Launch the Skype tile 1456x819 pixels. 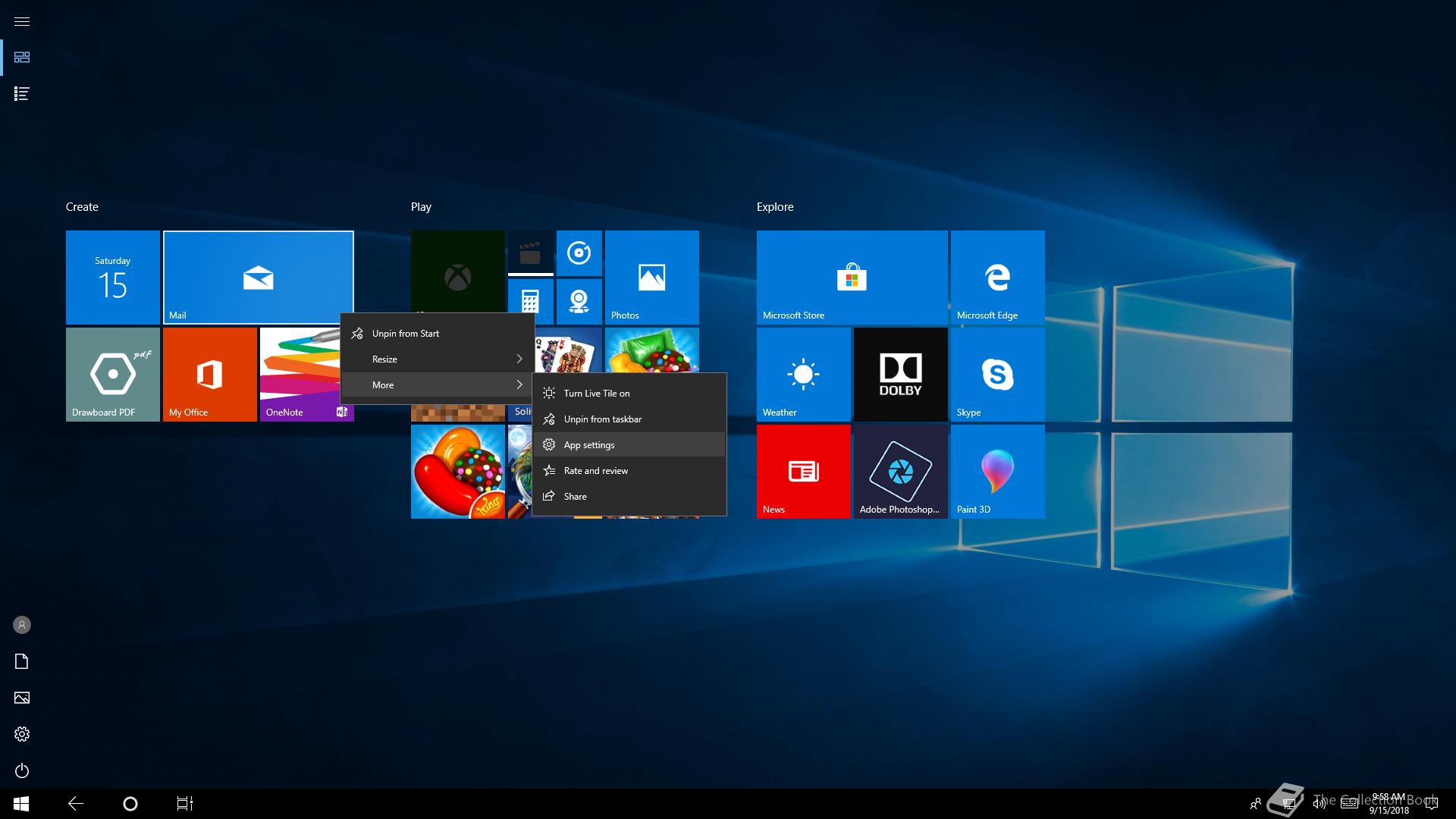[x=998, y=375]
